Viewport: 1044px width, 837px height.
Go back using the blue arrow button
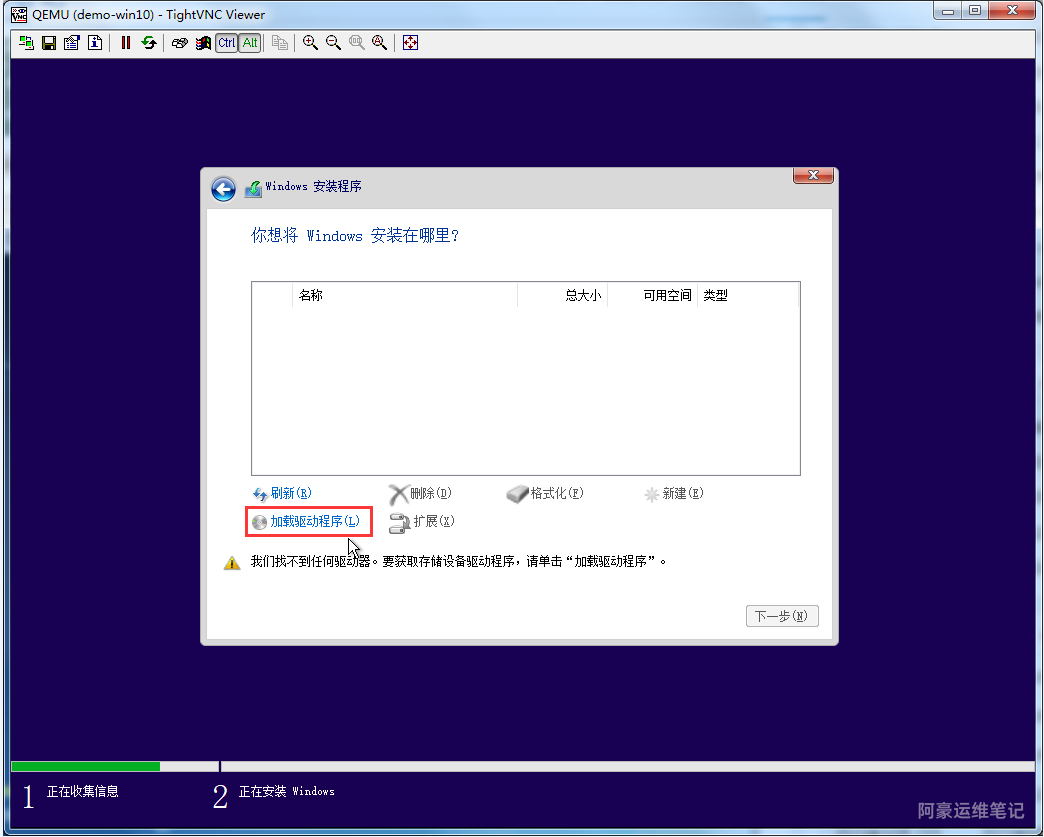(x=223, y=189)
